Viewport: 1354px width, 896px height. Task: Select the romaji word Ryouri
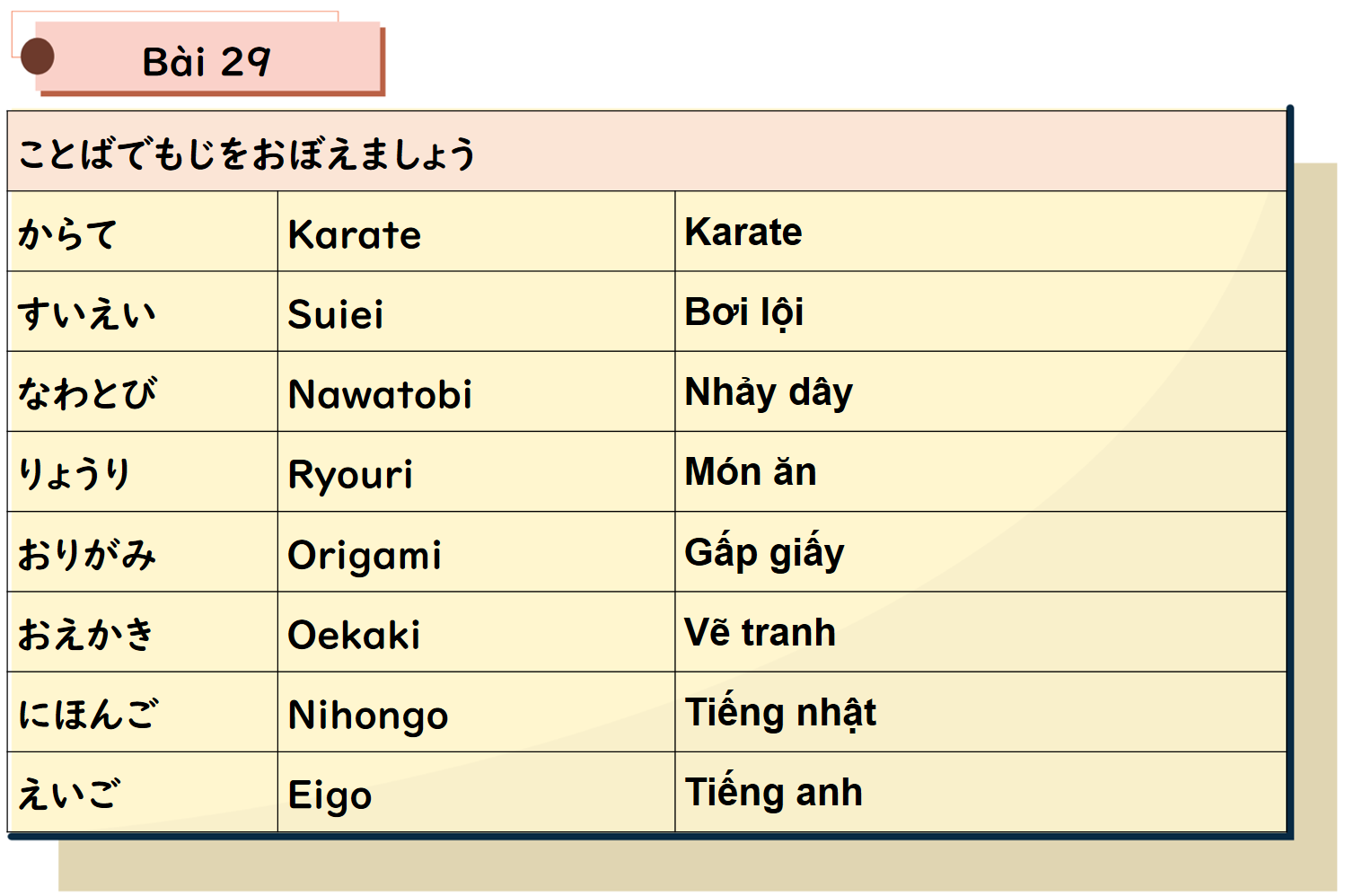point(350,474)
